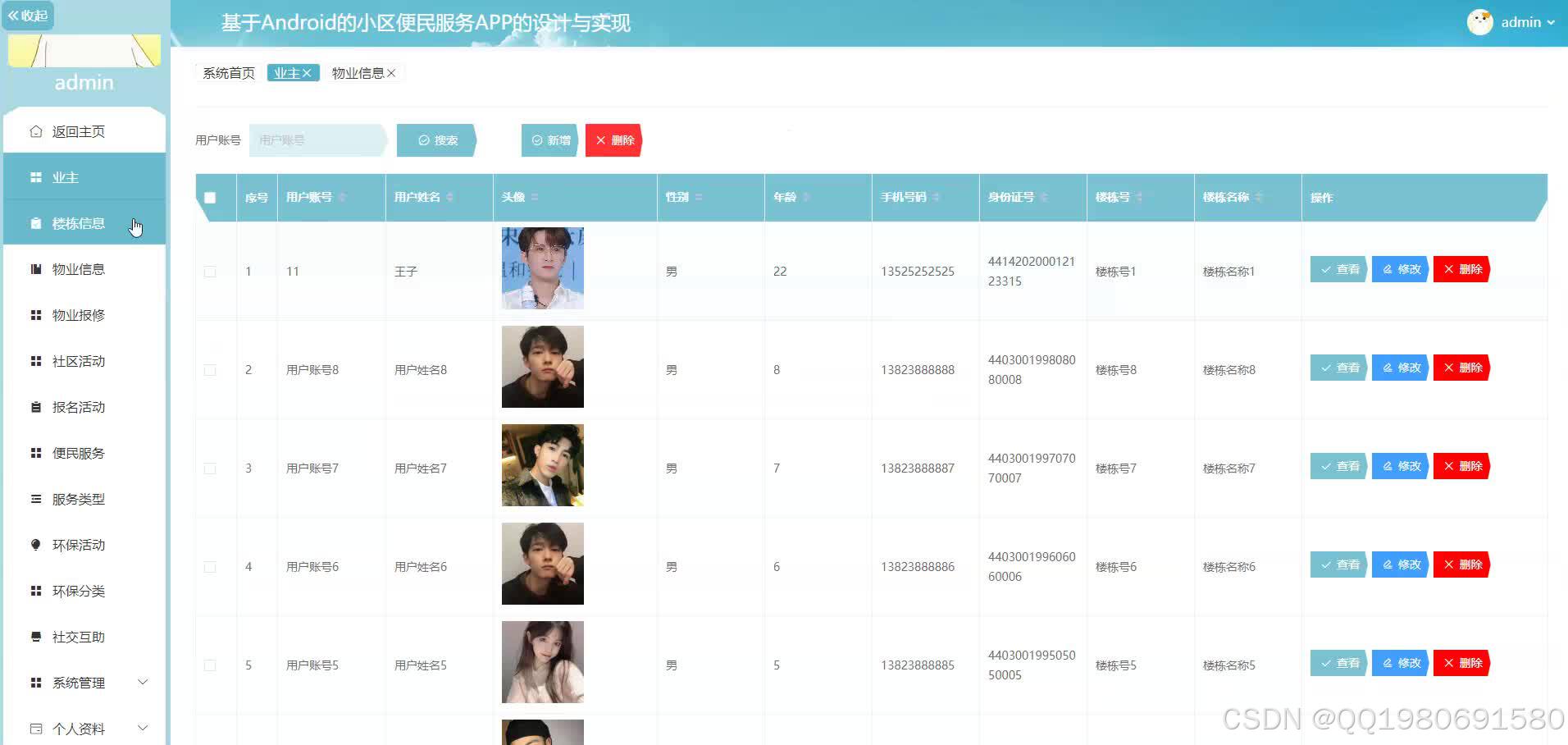Check the checkbox for row 用户账号8

coord(210,370)
